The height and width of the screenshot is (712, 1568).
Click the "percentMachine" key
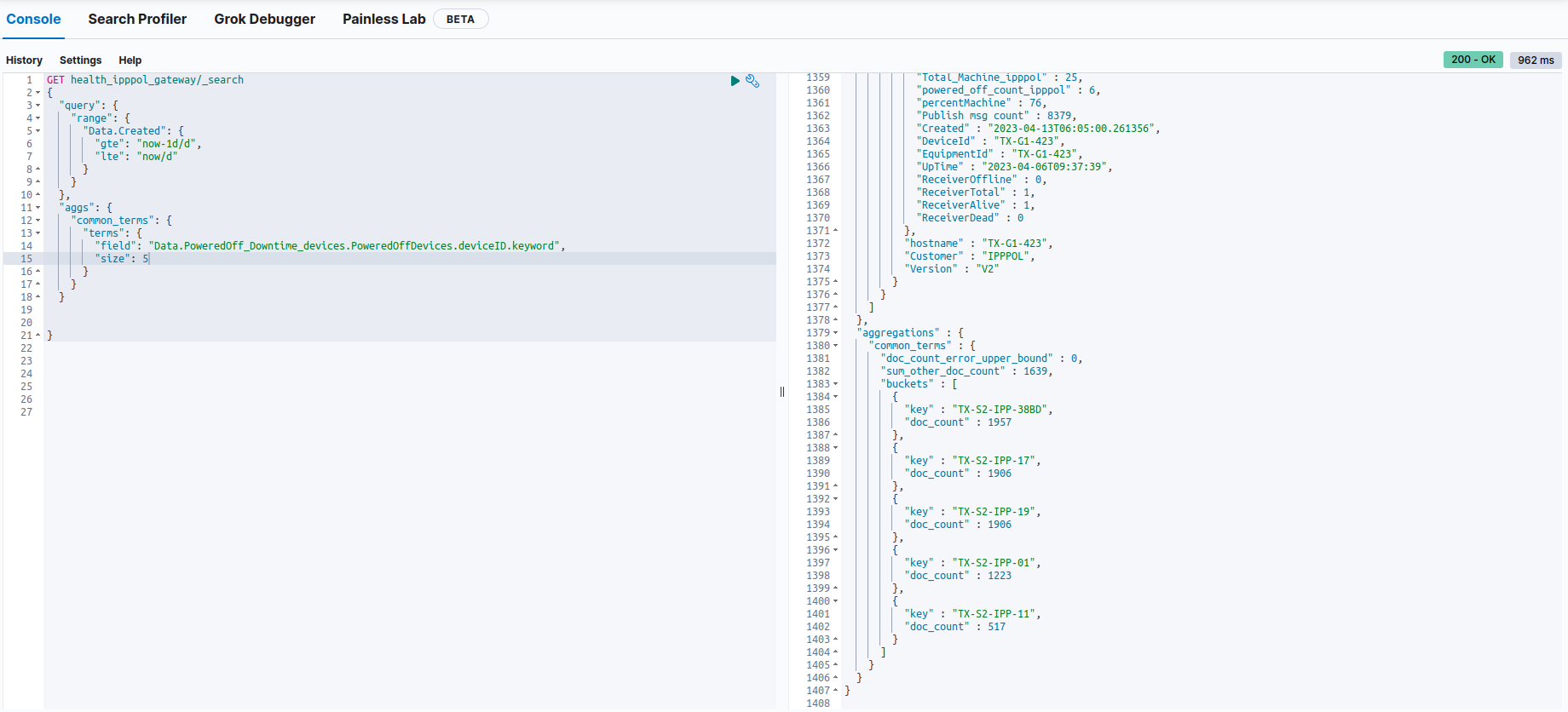[964, 103]
